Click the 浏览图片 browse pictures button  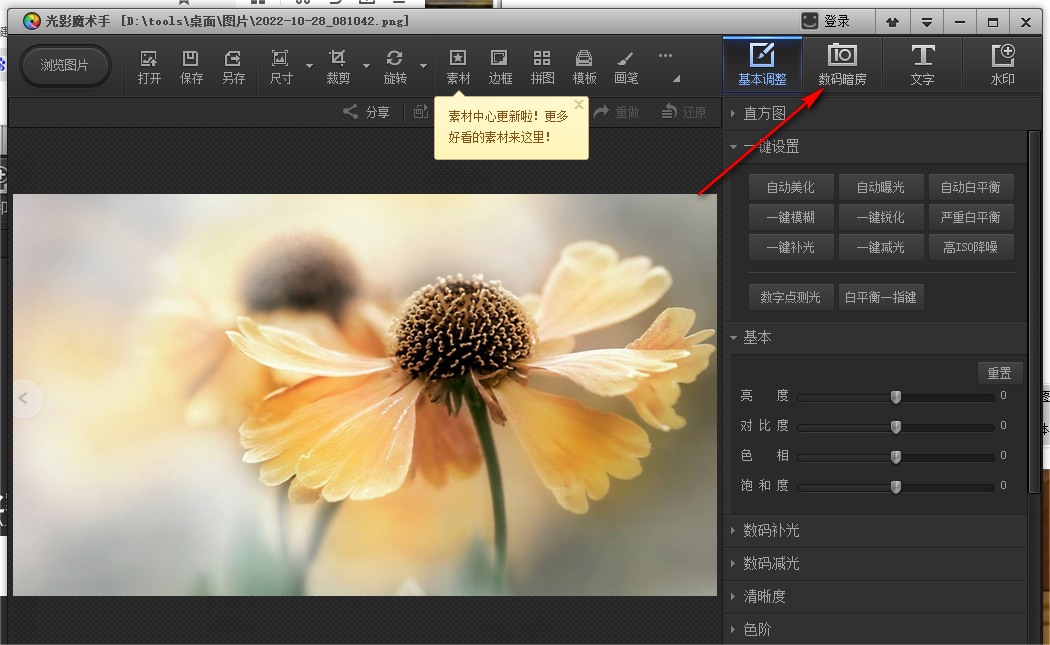click(x=65, y=66)
